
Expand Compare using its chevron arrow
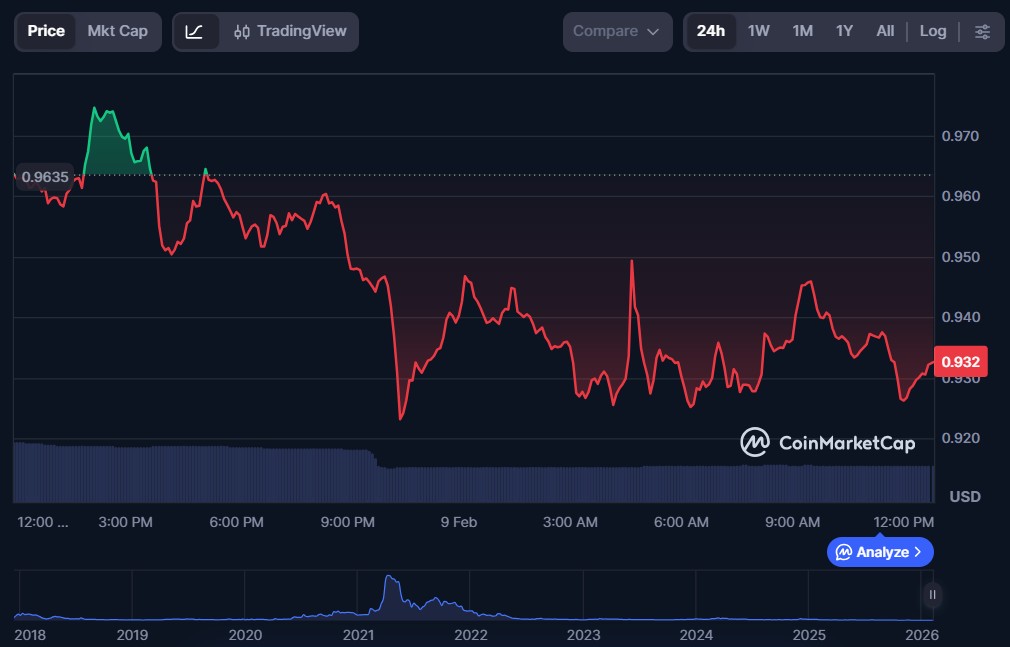point(653,32)
